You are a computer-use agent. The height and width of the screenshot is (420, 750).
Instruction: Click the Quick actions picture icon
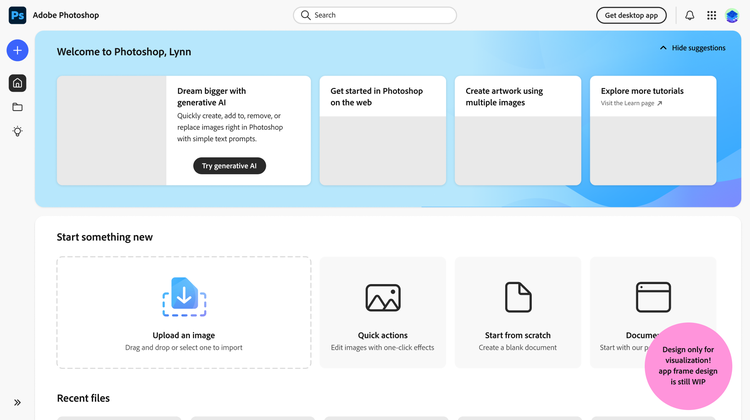point(383,298)
